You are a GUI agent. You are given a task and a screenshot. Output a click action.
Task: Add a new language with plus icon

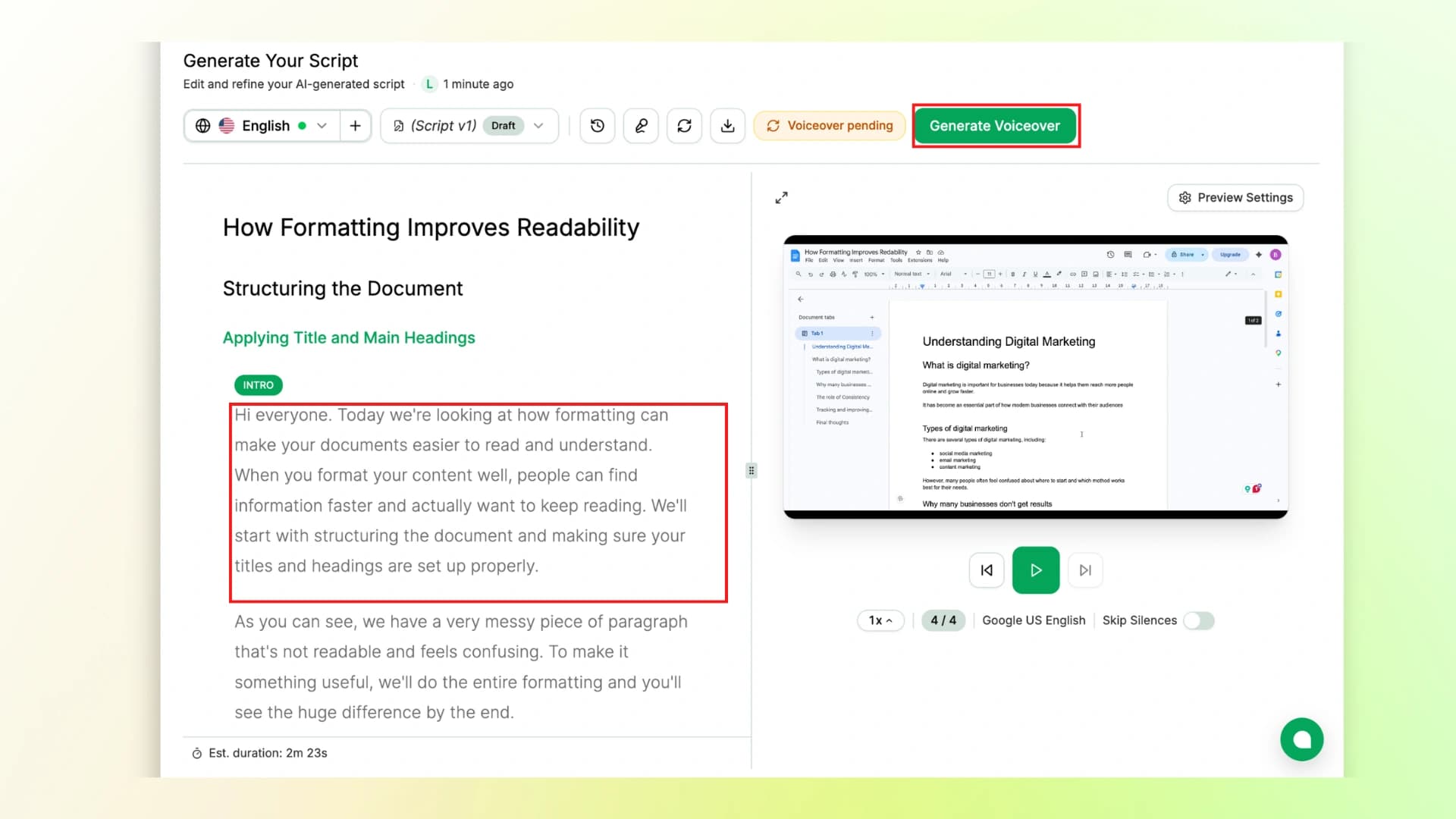coord(355,126)
